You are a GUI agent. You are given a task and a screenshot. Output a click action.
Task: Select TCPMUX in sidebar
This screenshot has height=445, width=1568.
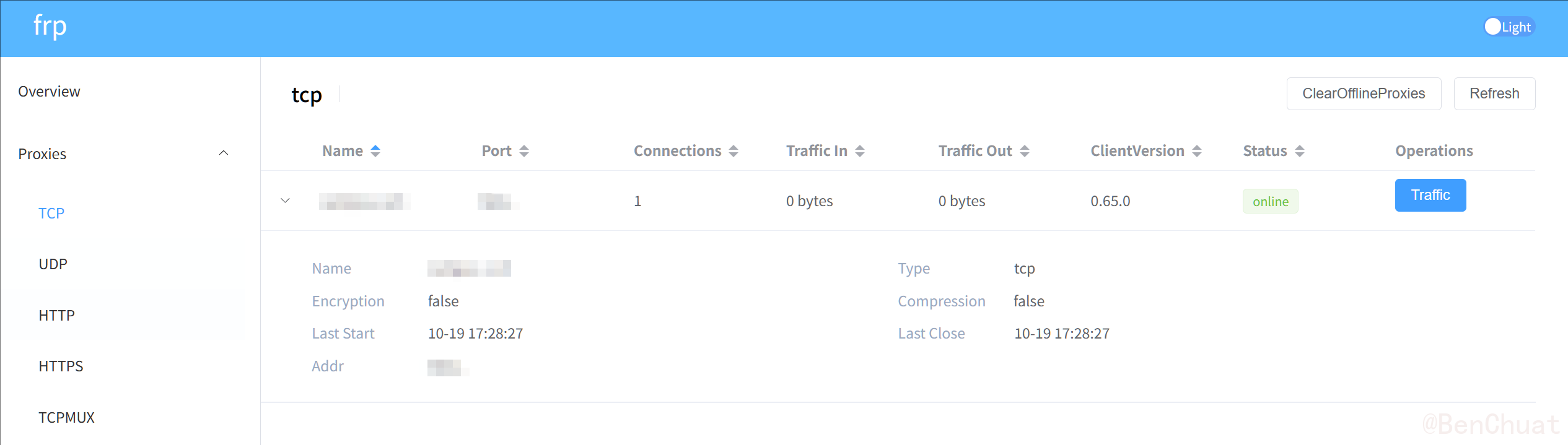[x=66, y=418]
